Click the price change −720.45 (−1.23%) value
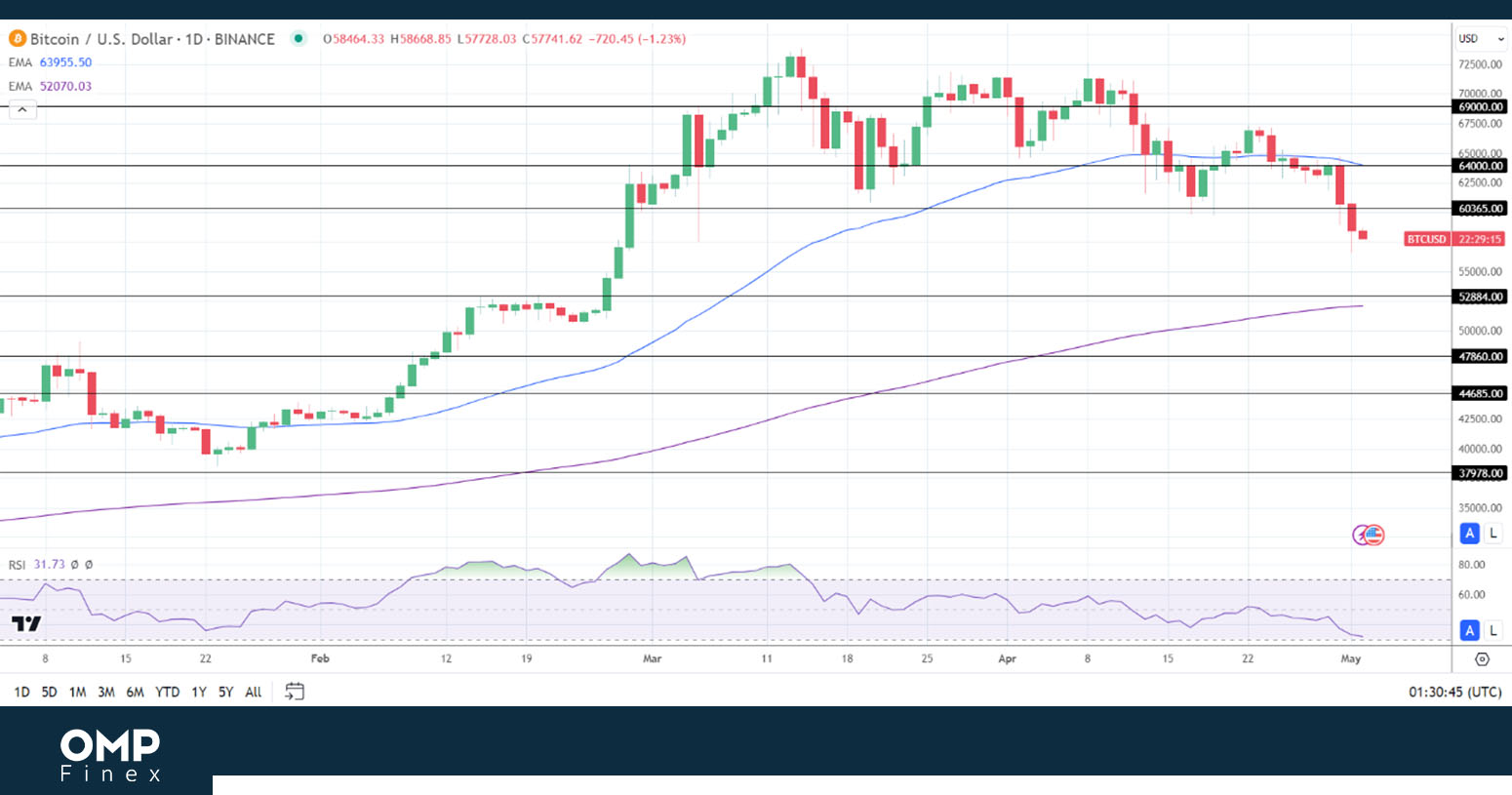1512x795 pixels. [x=637, y=39]
